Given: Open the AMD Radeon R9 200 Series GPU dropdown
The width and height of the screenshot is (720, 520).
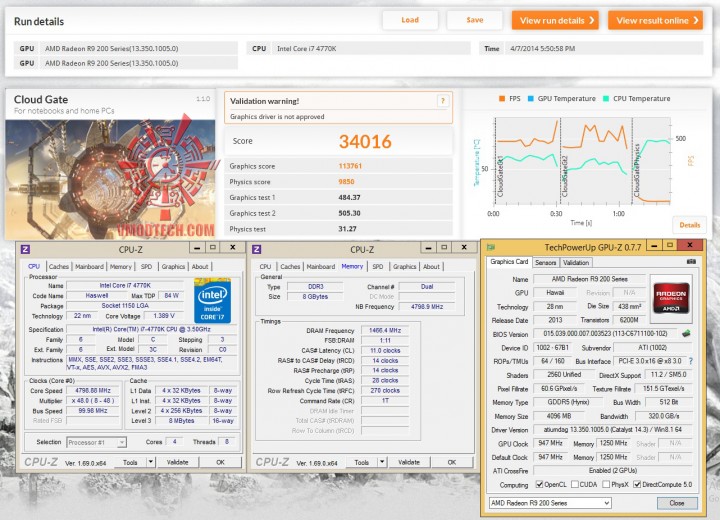Looking at the screenshot, I should [550, 503].
